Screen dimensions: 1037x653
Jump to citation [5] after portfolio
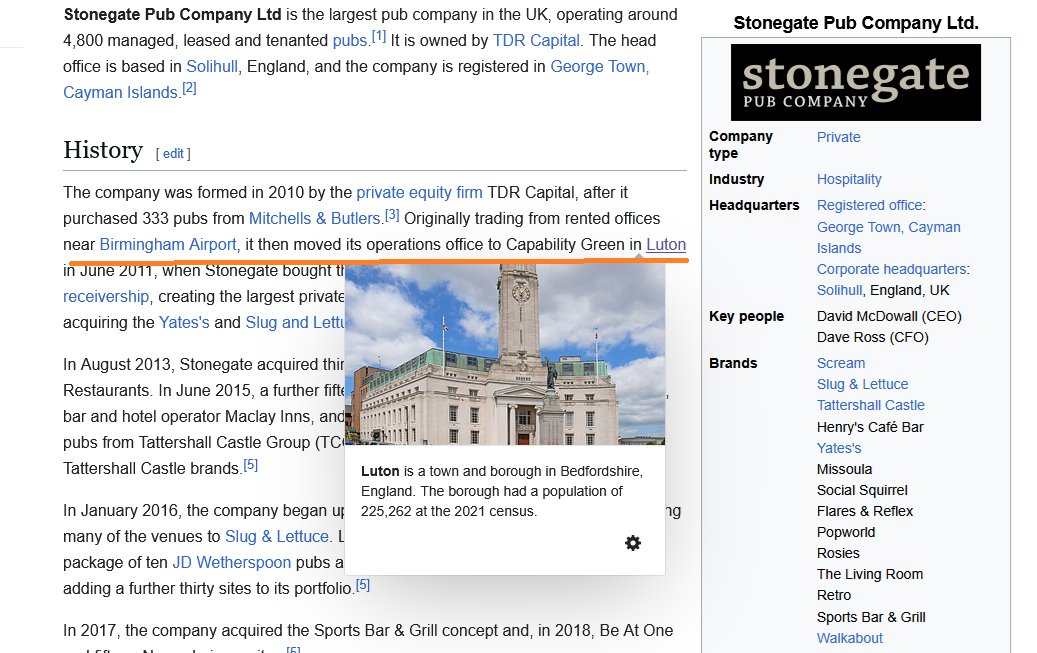(x=362, y=585)
